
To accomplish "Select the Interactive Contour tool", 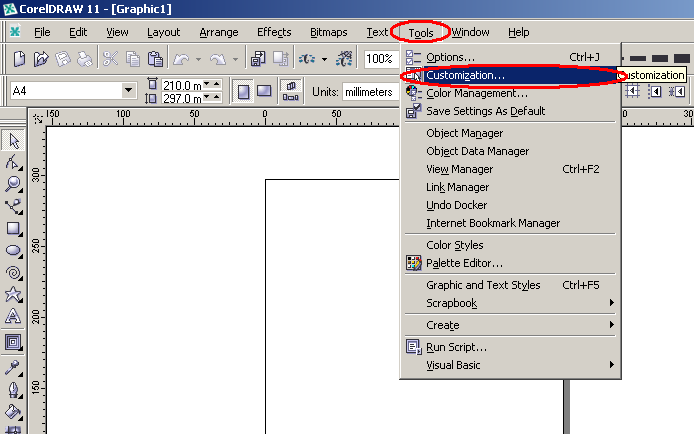I will coord(13,342).
